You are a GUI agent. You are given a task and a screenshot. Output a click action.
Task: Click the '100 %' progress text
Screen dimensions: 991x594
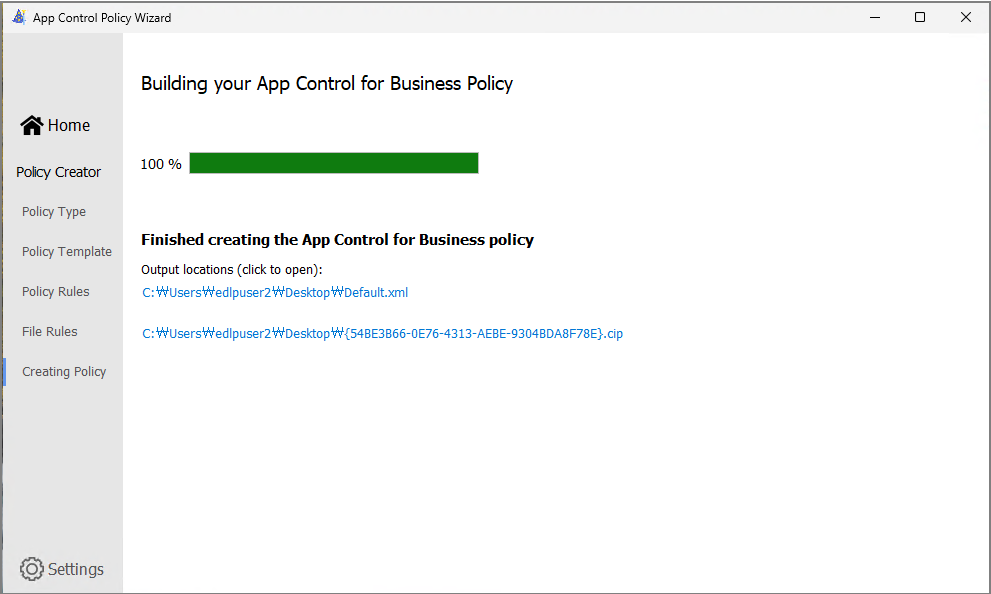click(x=161, y=164)
